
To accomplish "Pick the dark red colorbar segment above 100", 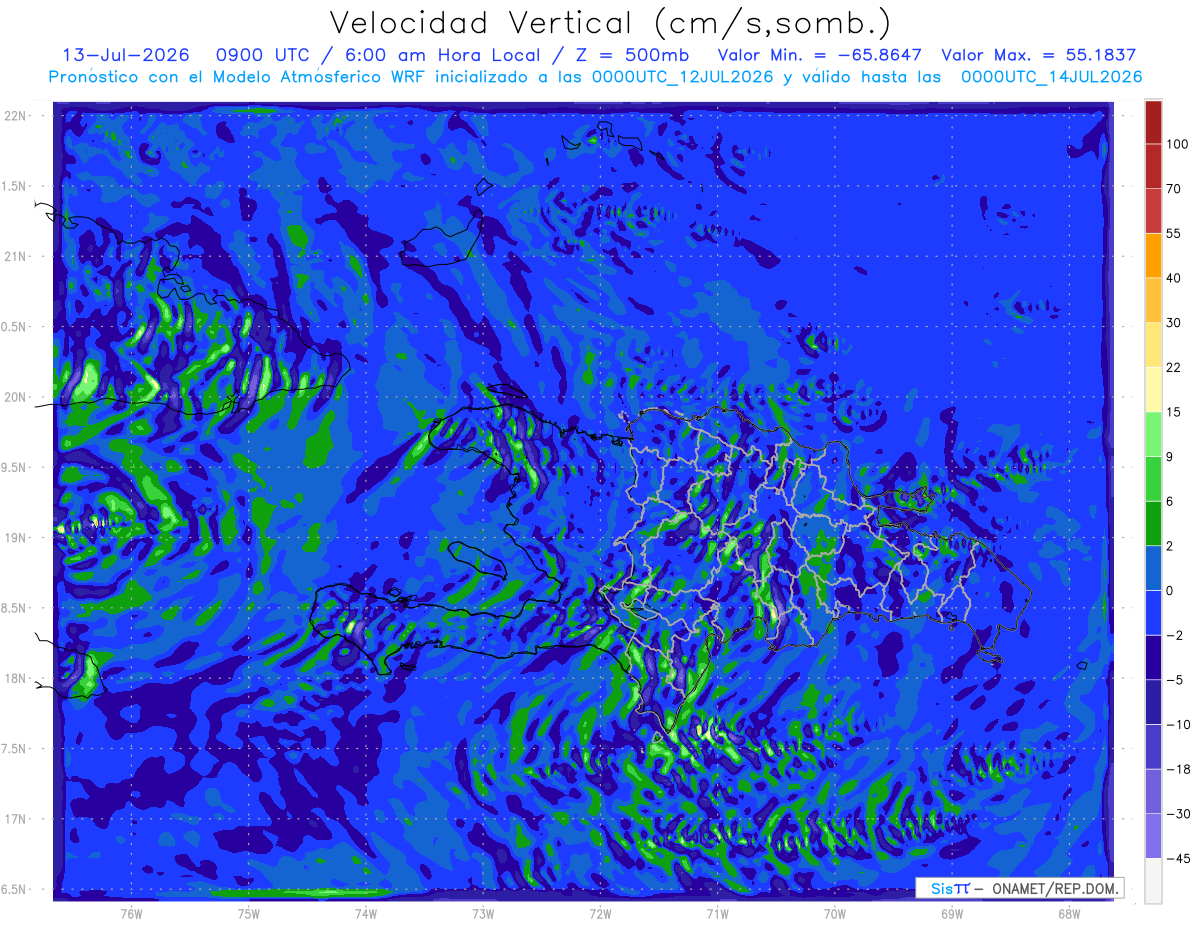I will pos(1153,122).
